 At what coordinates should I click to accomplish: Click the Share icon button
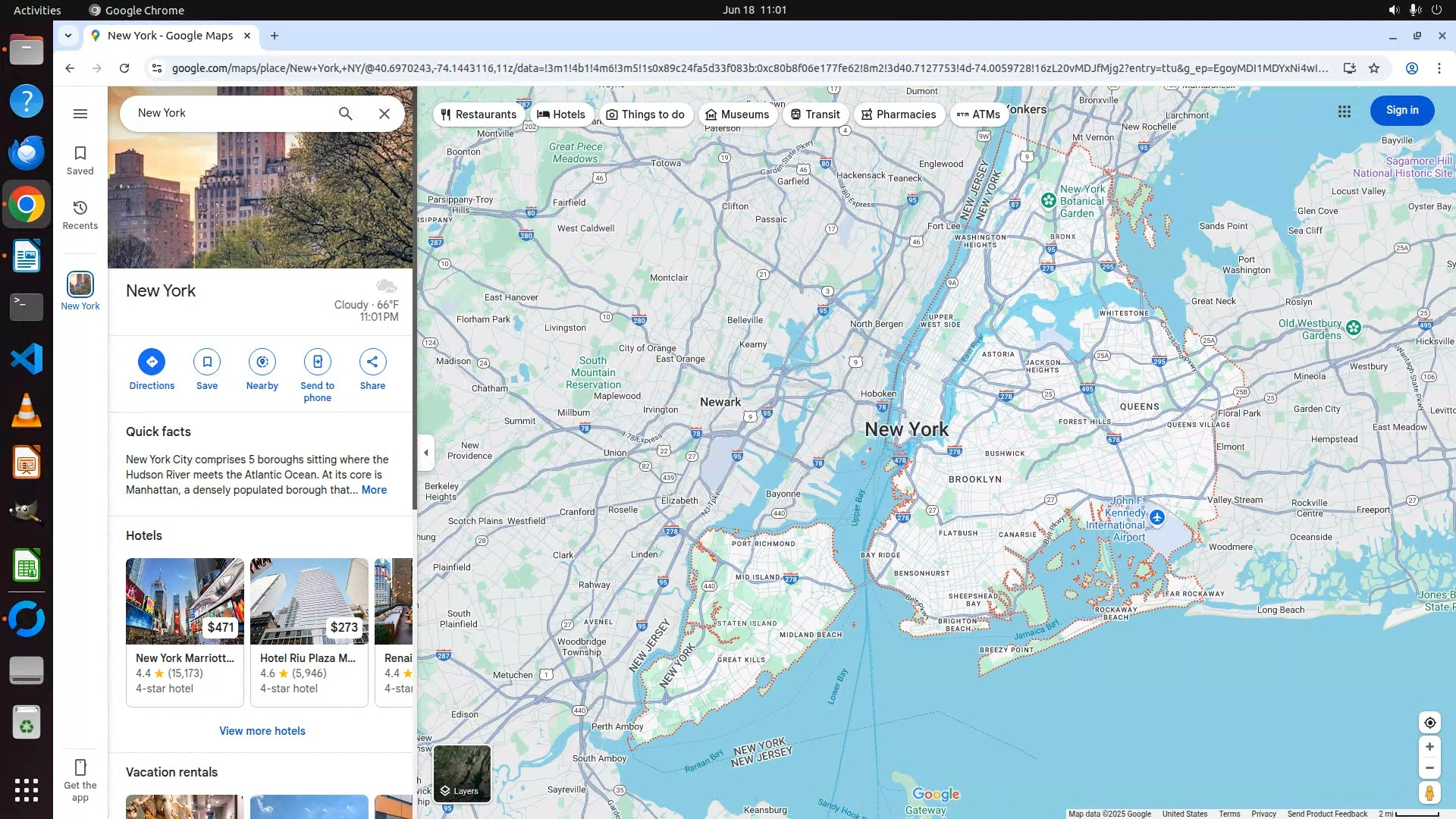(372, 362)
